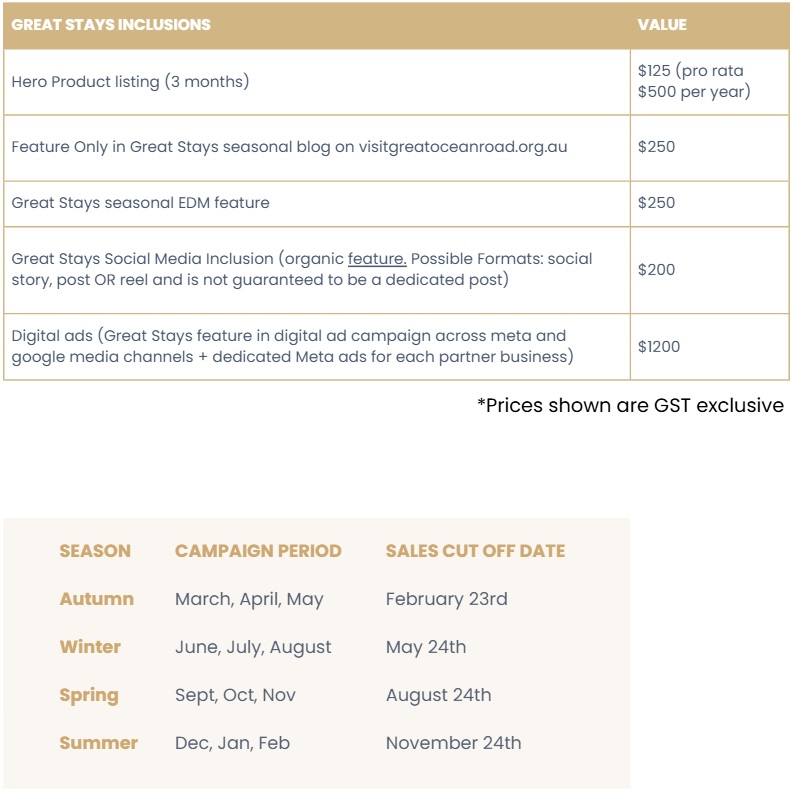The image size is (792, 810).
Task: Click the visitgreatoceanroad.org.au blog feature text
Action: click(289, 147)
